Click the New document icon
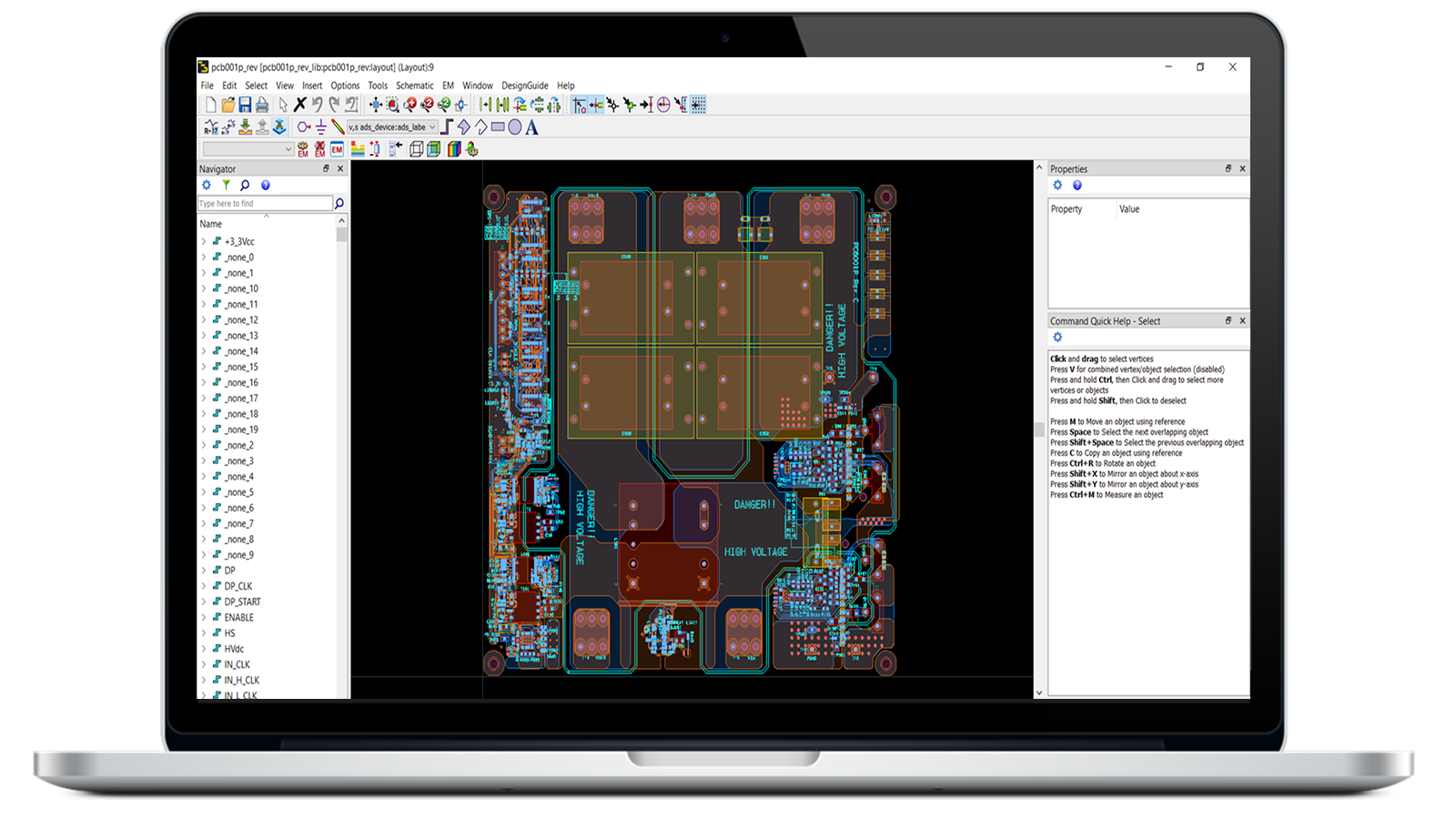 pyautogui.click(x=210, y=105)
